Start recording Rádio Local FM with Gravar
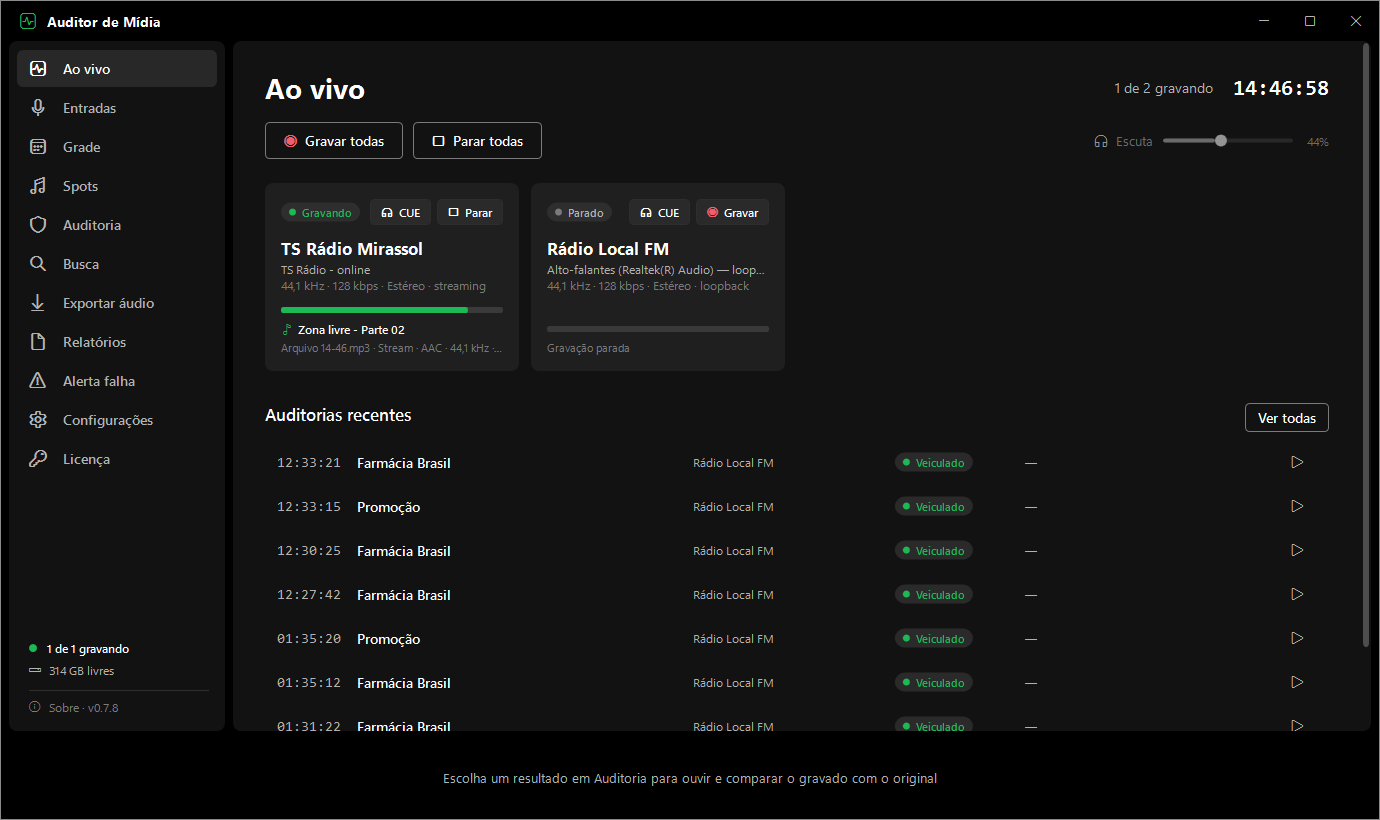This screenshot has height=820, width=1380. point(732,212)
